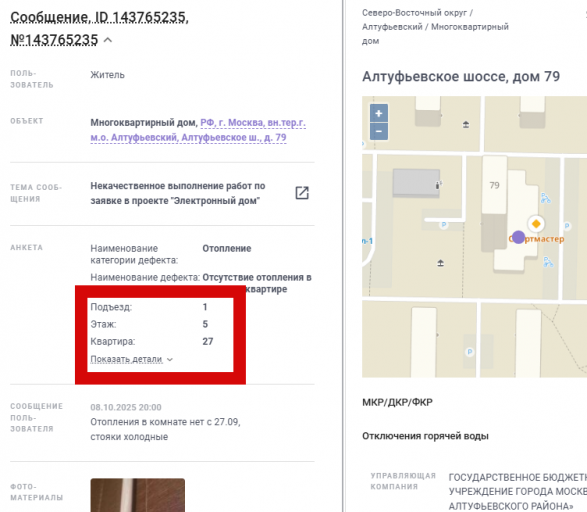Screen dimensions: 587x512
Task: Click bicycle parking icon by Спортмастер
Action: click(x=545, y=198)
